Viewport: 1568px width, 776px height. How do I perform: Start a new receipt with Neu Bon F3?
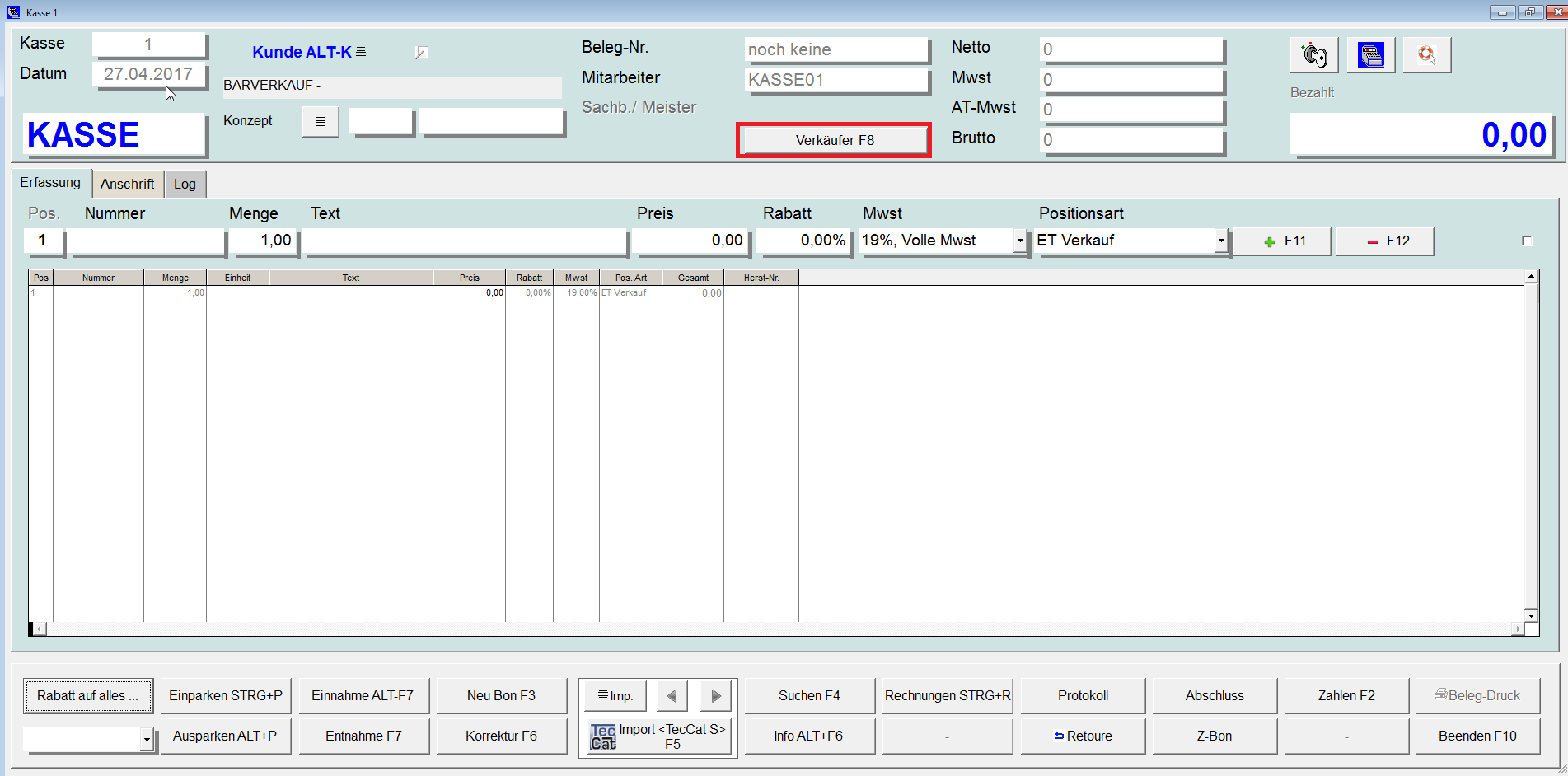(x=501, y=696)
